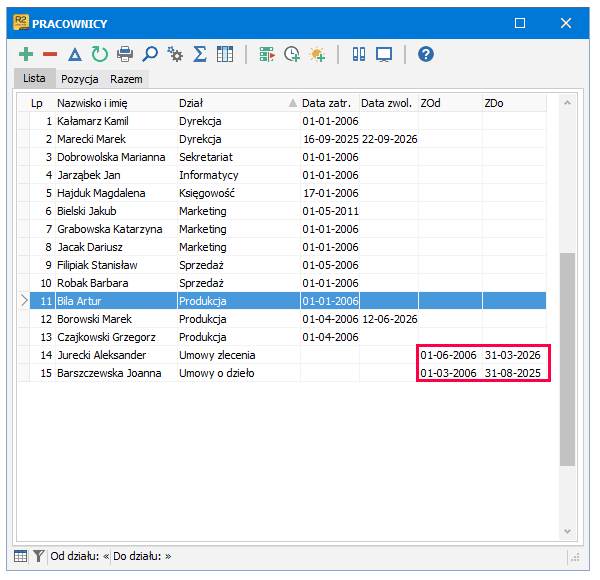This screenshot has height=580, width=600.
Task: Select row Filipiak Stanisław
Action: tap(282, 265)
